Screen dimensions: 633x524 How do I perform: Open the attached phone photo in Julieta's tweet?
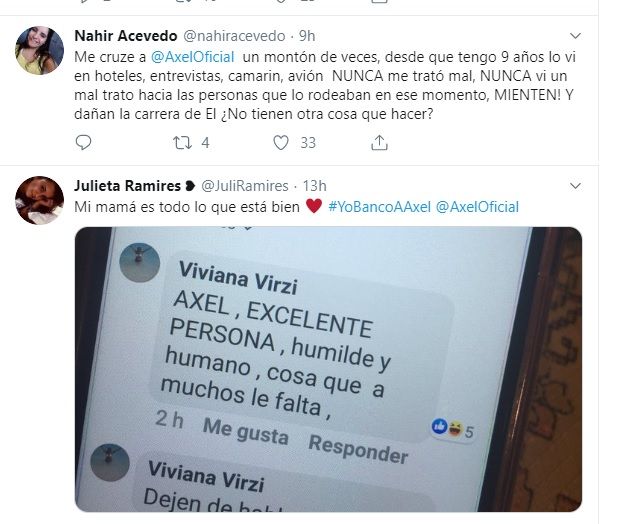point(328,369)
